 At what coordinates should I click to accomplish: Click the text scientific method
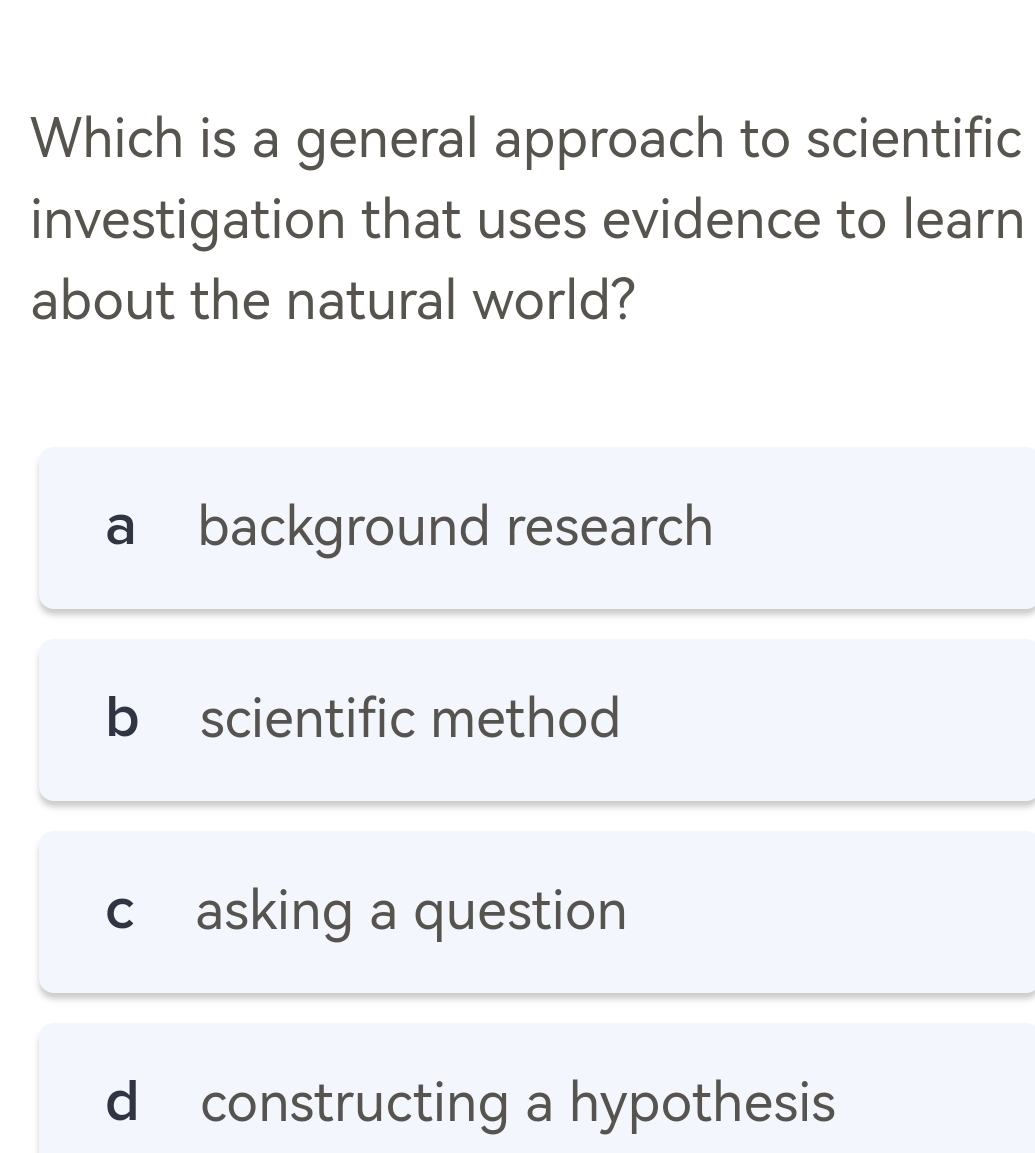pyautogui.click(x=410, y=719)
